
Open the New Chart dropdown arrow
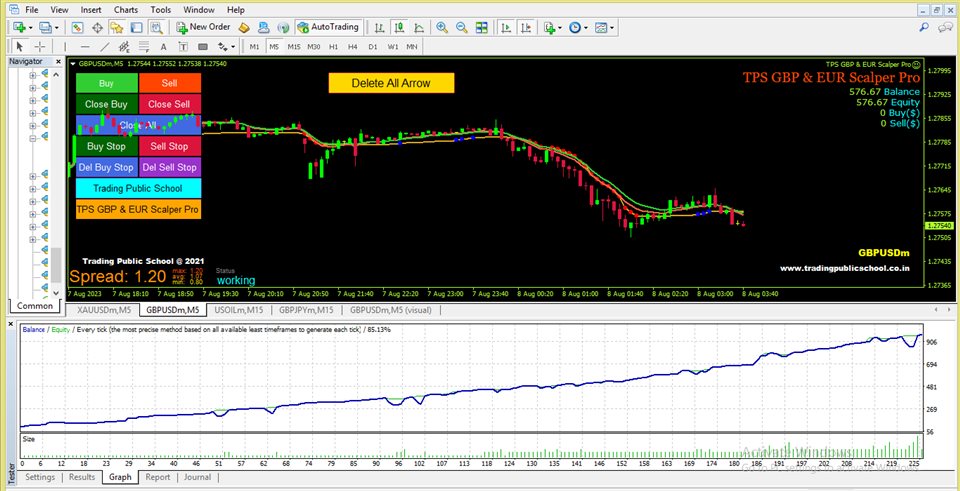(x=30, y=28)
